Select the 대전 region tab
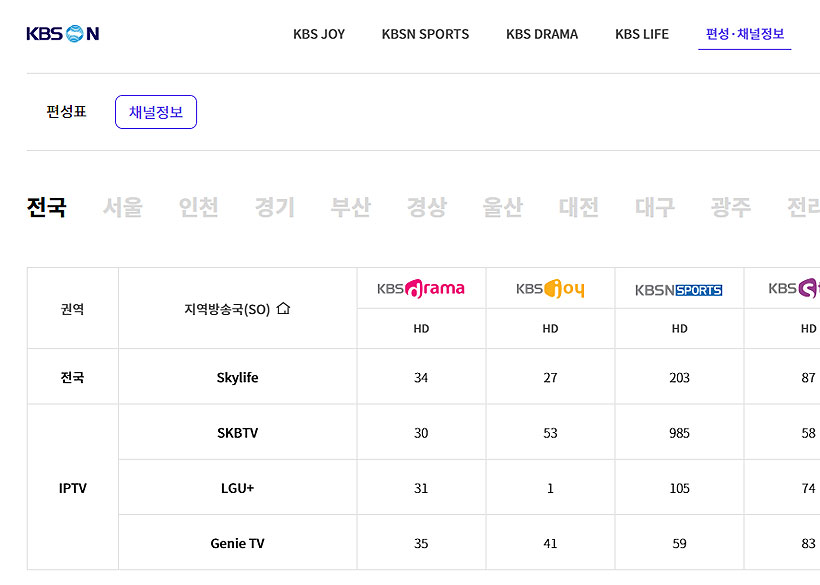This screenshot has height=585, width=820. (x=578, y=207)
